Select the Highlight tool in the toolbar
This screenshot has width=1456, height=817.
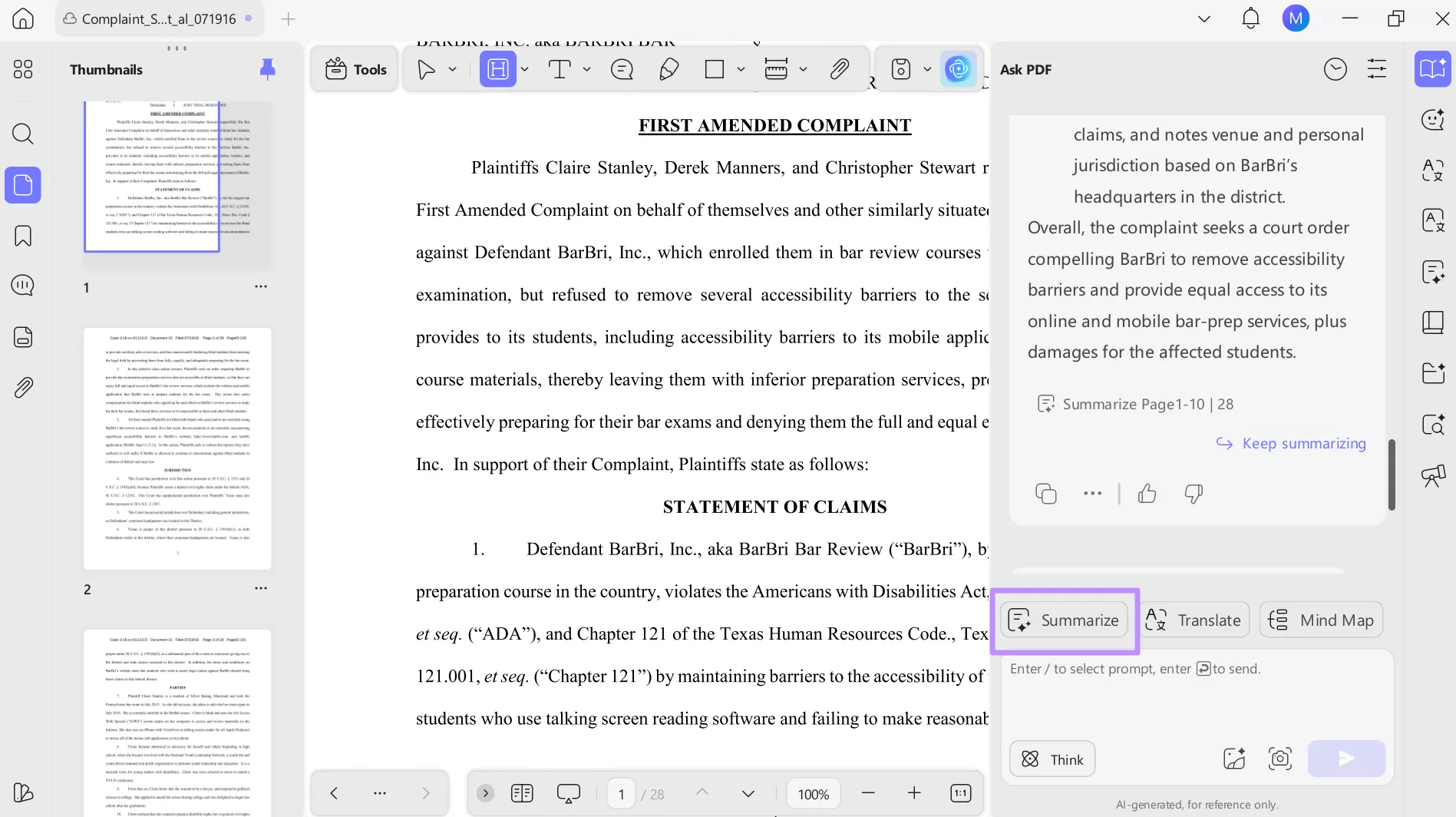[497, 68]
